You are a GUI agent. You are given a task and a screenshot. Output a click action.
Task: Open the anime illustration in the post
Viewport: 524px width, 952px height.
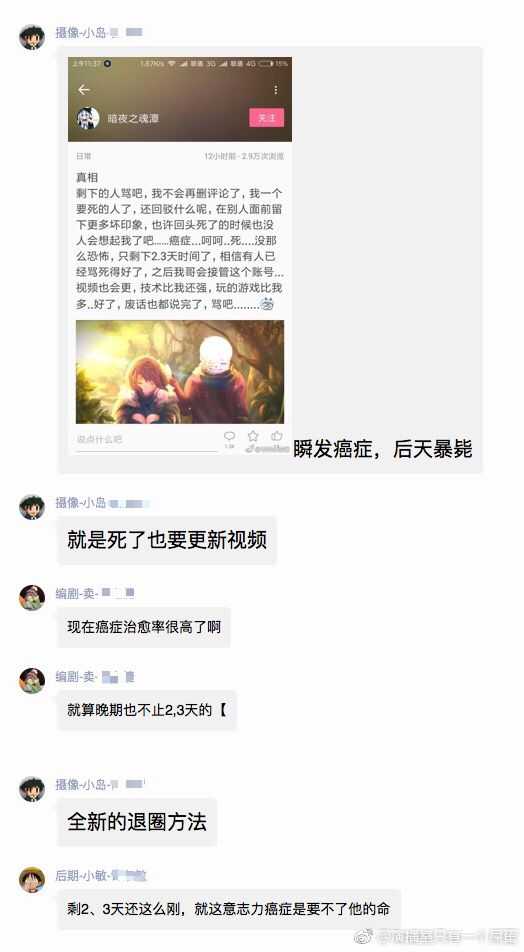coord(180,372)
